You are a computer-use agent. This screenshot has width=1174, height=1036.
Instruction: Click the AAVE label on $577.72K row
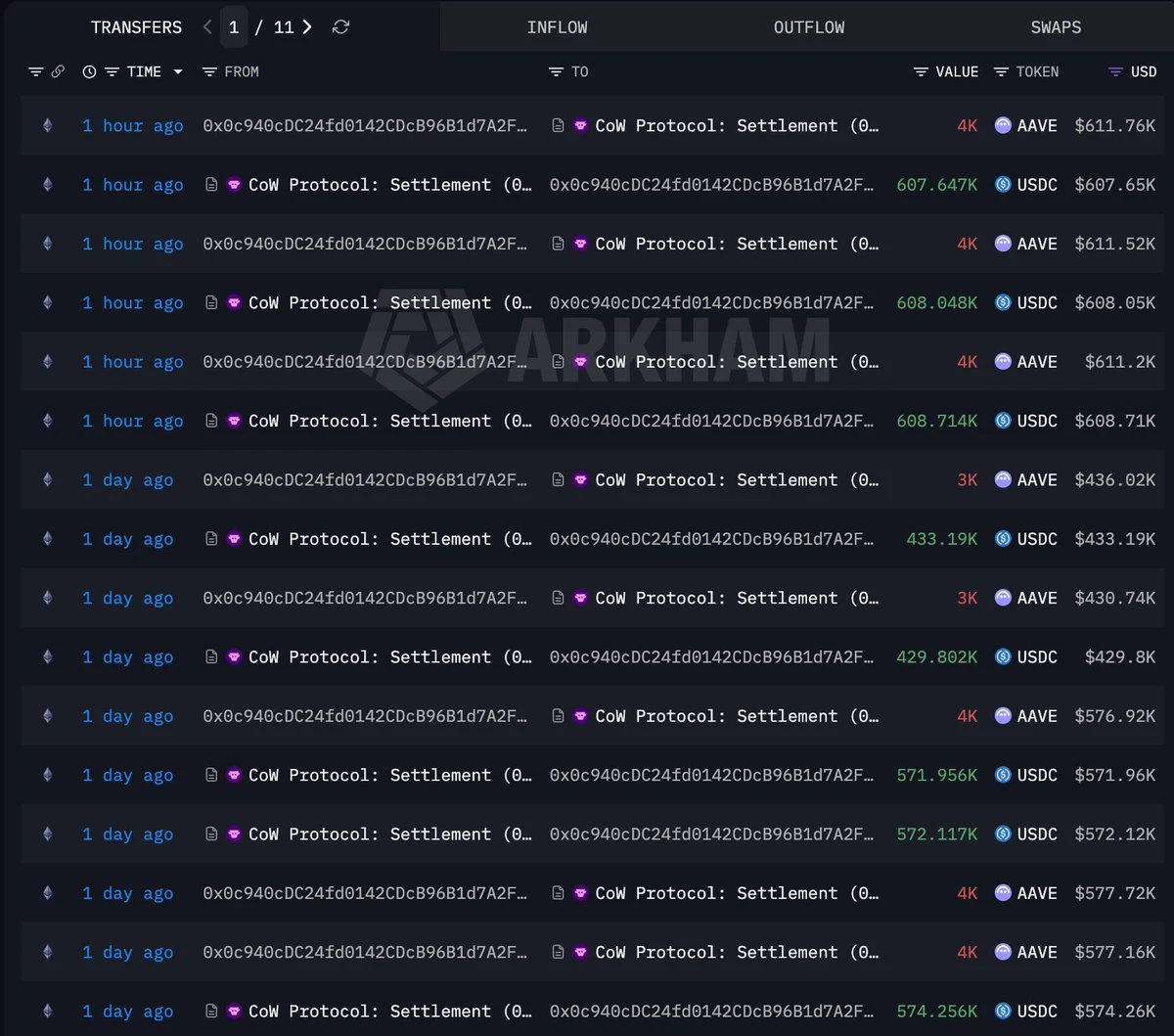(x=1037, y=892)
